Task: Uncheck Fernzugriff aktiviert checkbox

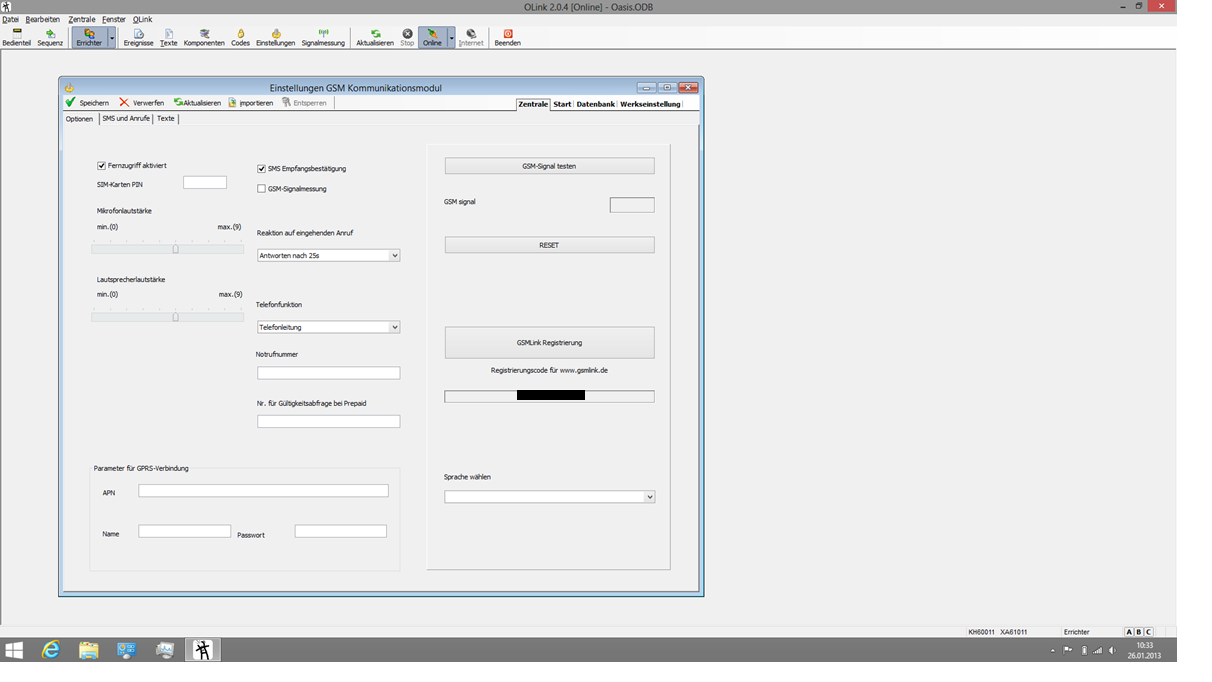Action: [102, 166]
